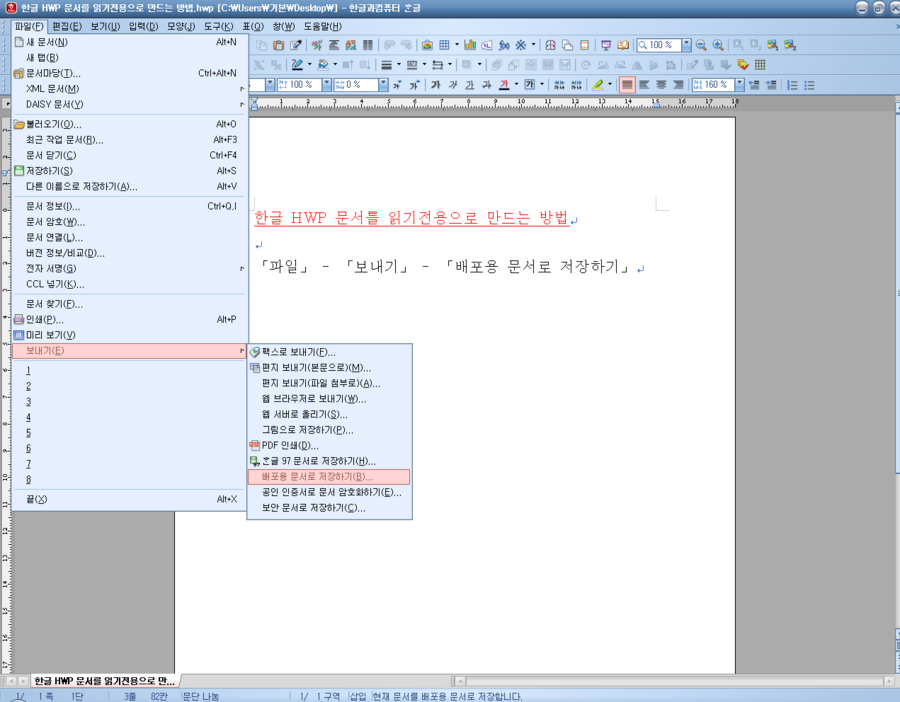
Task: Click the increase indent icon
Action: pos(771,85)
